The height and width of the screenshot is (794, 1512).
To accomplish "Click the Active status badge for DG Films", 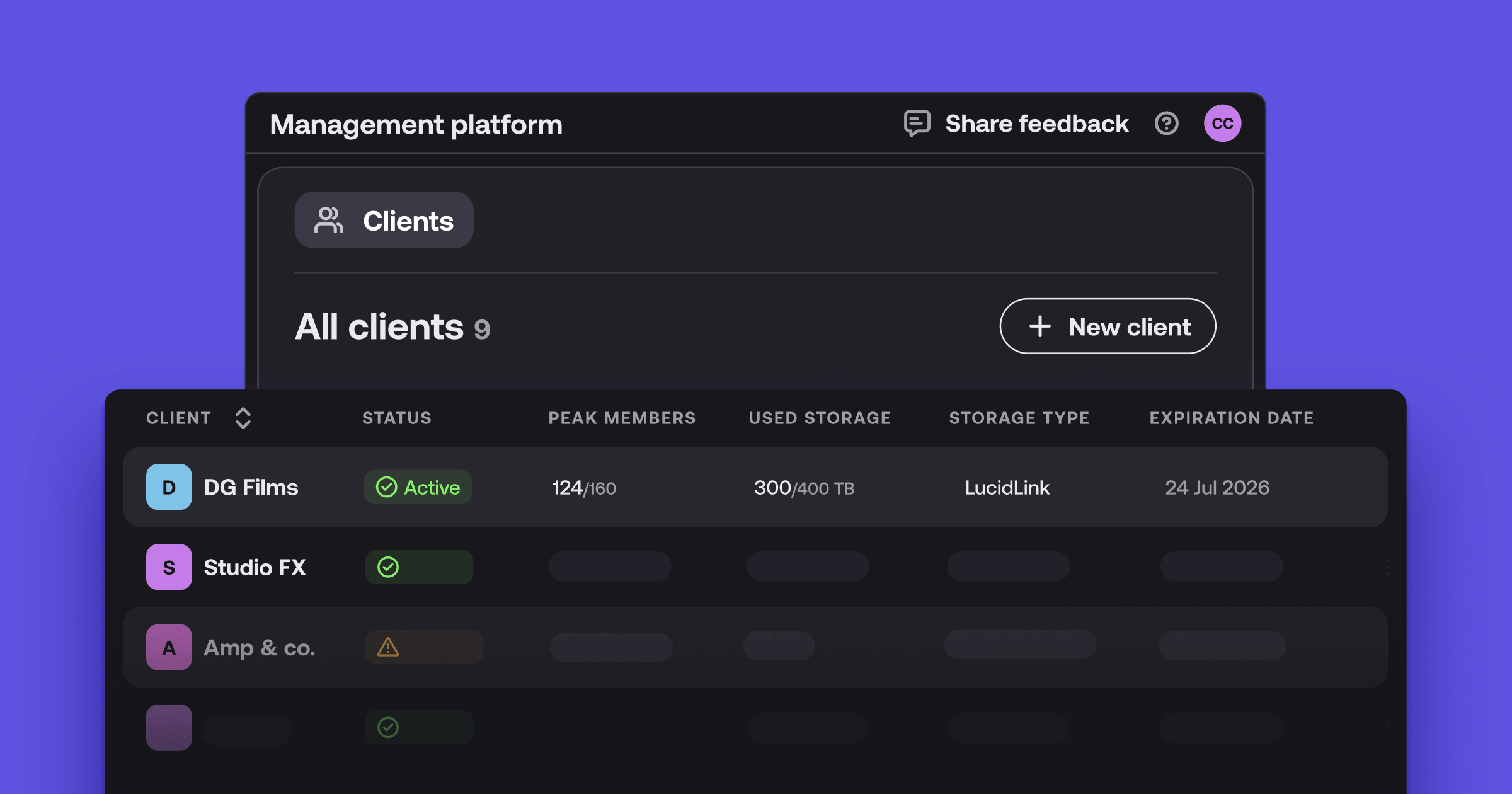I will [418, 487].
